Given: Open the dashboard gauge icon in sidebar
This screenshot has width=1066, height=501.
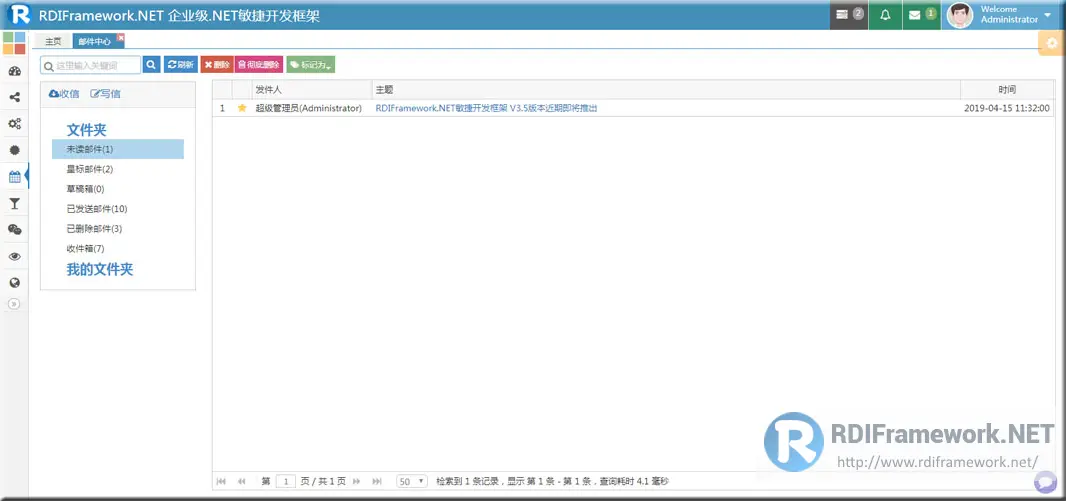Looking at the screenshot, I should (x=14, y=71).
